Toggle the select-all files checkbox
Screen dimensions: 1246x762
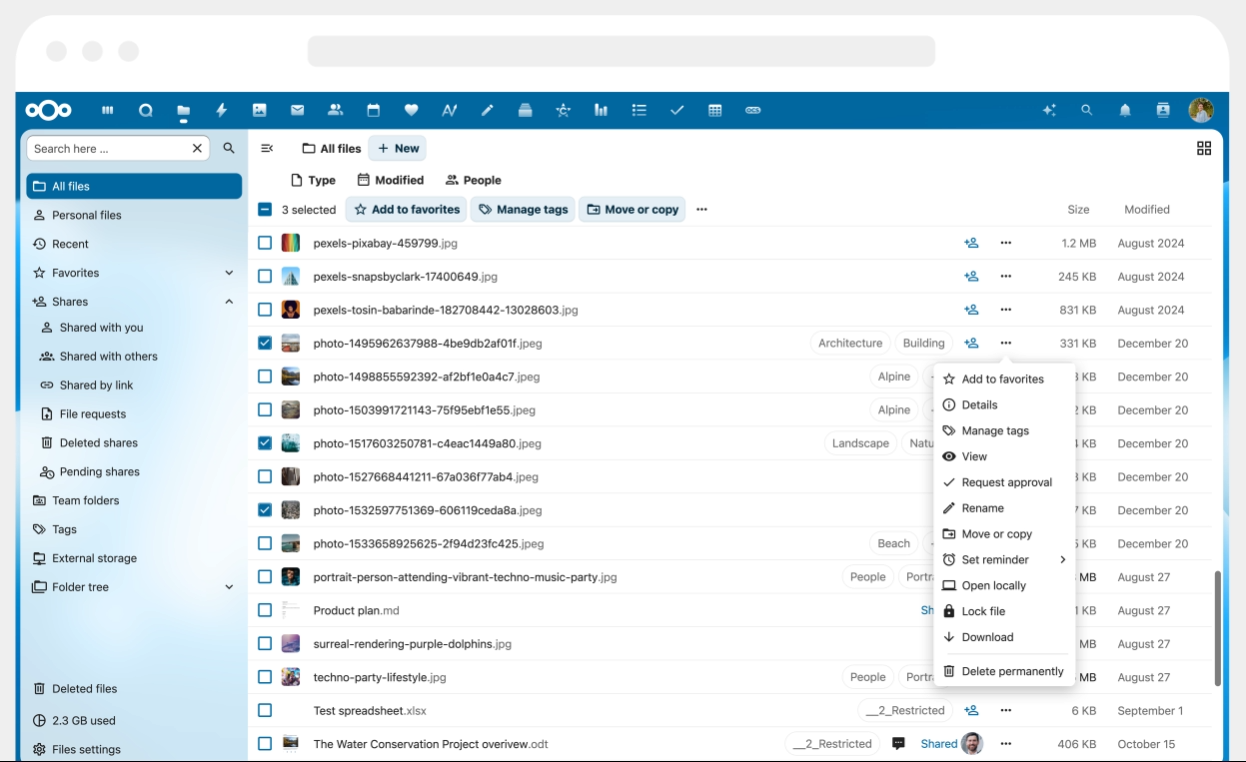tap(265, 210)
